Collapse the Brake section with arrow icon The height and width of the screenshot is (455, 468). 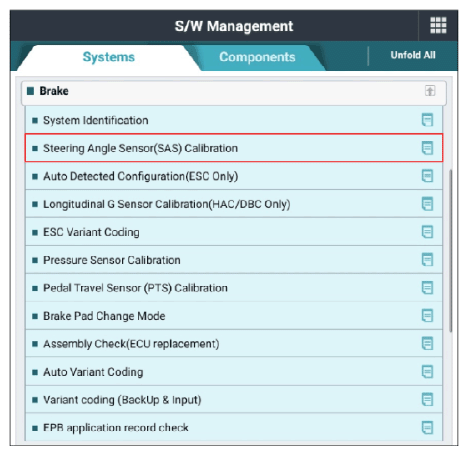(430, 91)
